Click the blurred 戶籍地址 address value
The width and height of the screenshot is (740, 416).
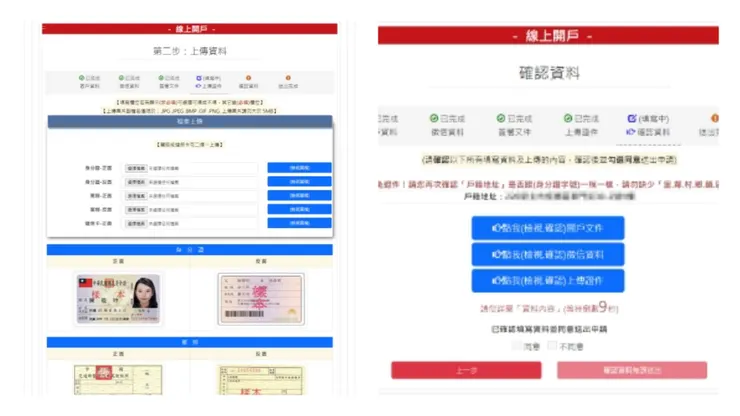tap(570, 196)
